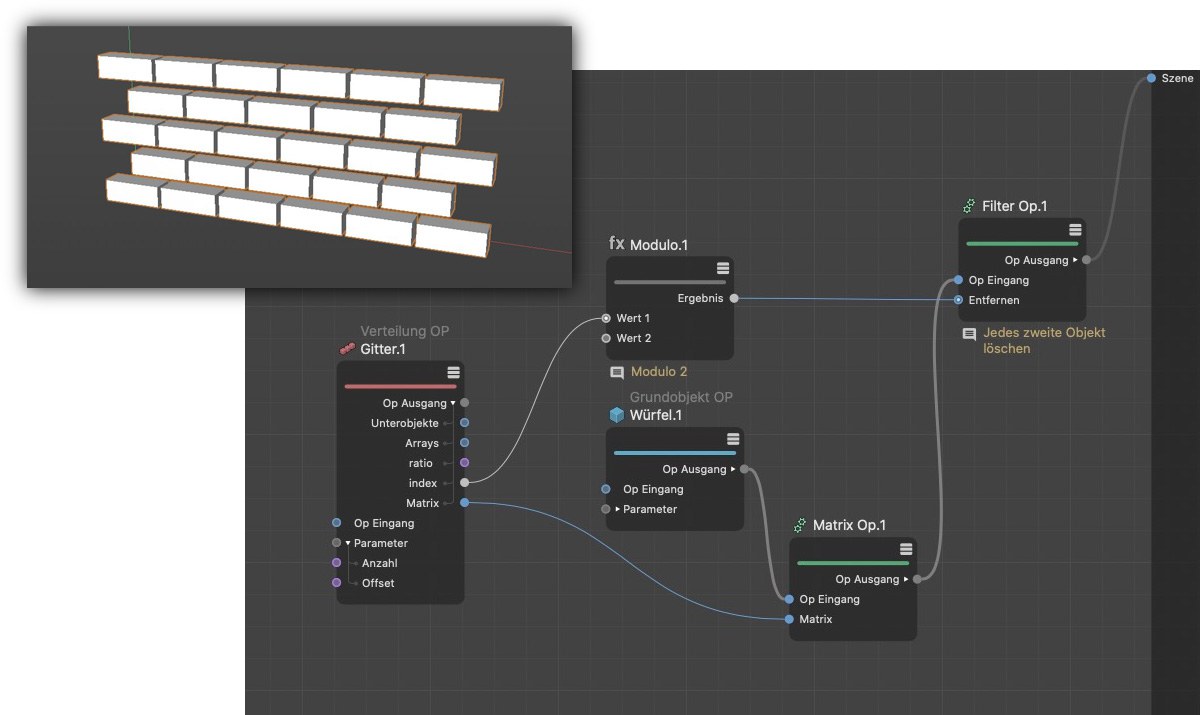
Task: Click the Matrix Op.1 node icon
Action: (x=800, y=525)
